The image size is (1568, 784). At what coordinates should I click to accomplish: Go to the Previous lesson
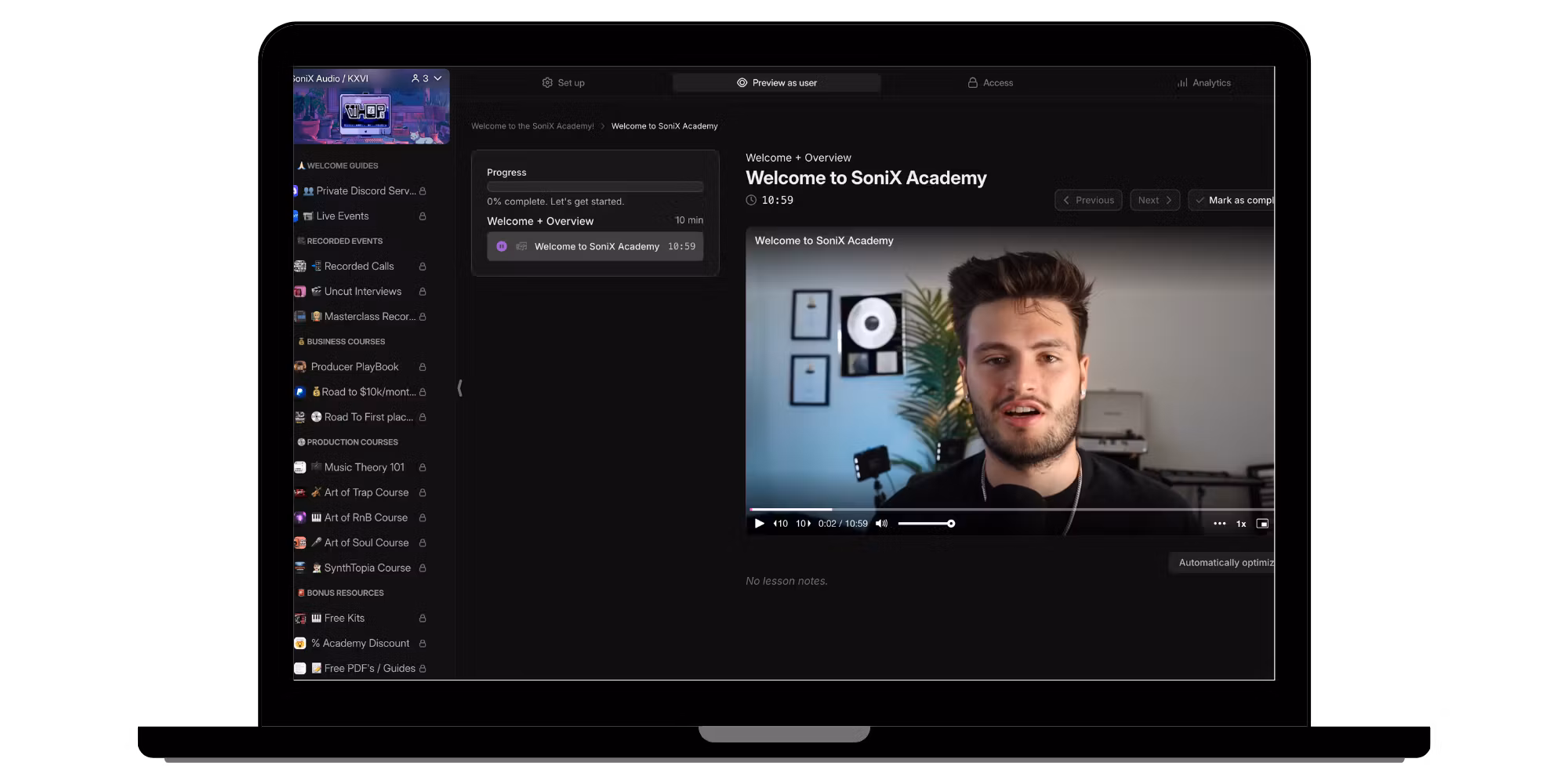(x=1088, y=201)
